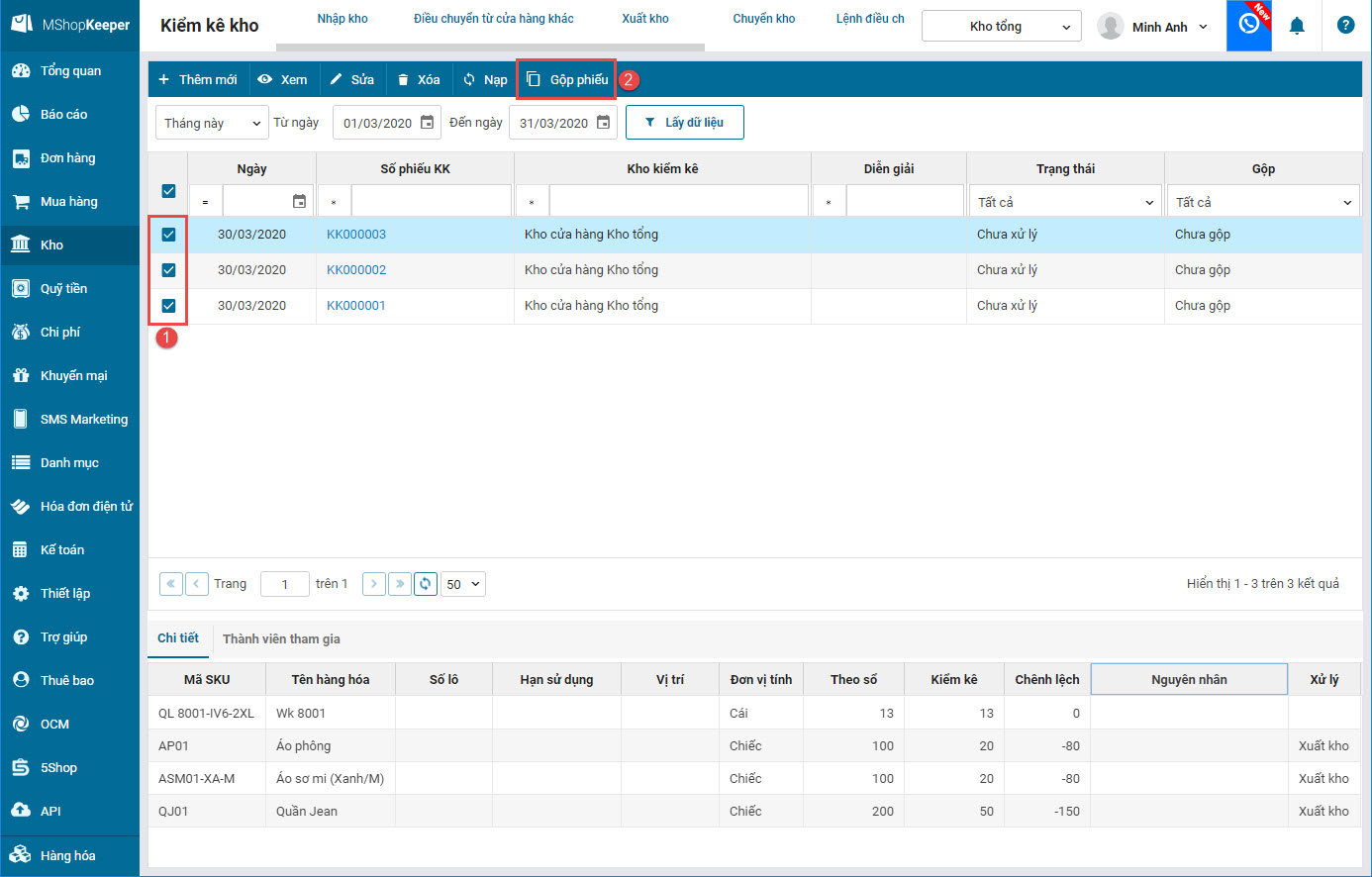
Task: Uncheck the checkbox for row KK000001
Action: [x=168, y=306]
